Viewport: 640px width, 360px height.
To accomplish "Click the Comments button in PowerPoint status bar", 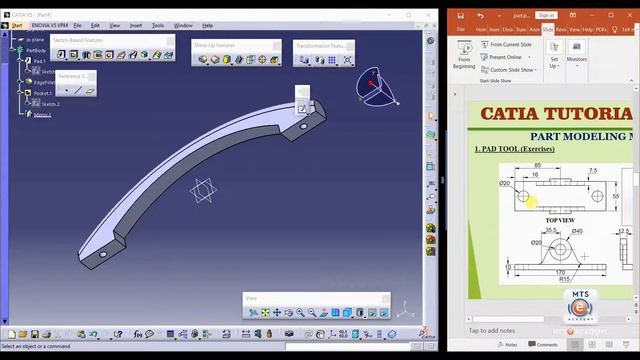I will (x=543, y=344).
